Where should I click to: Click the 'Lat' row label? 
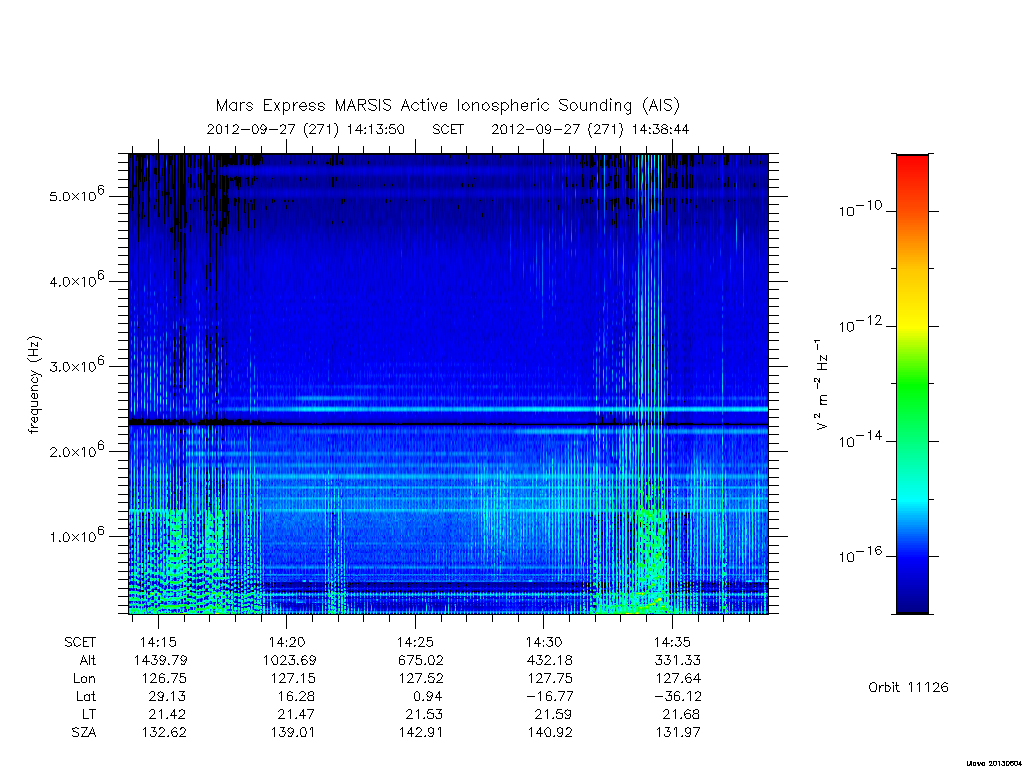[85, 696]
